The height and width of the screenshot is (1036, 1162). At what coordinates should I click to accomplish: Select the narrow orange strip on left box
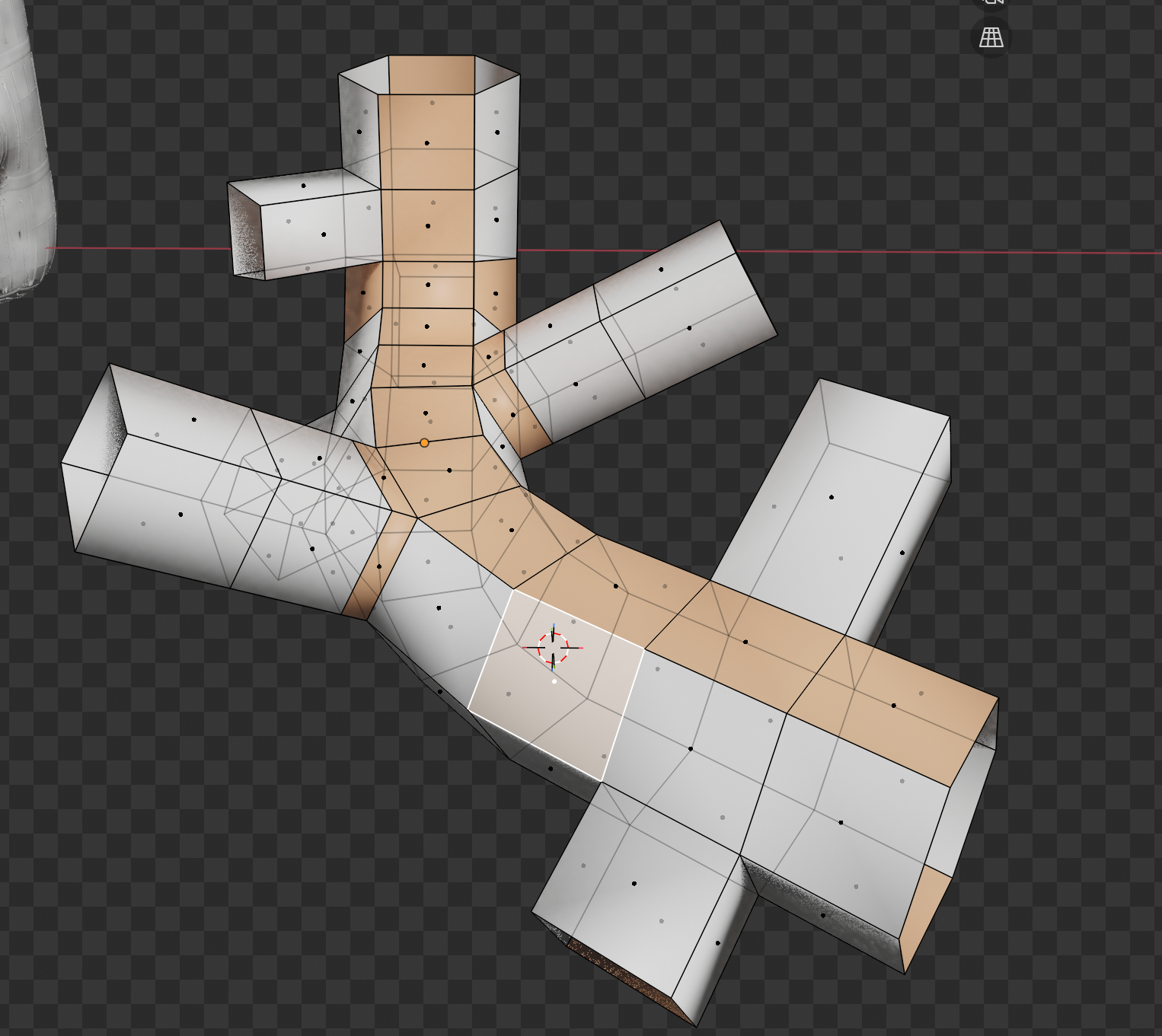coord(368,567)
